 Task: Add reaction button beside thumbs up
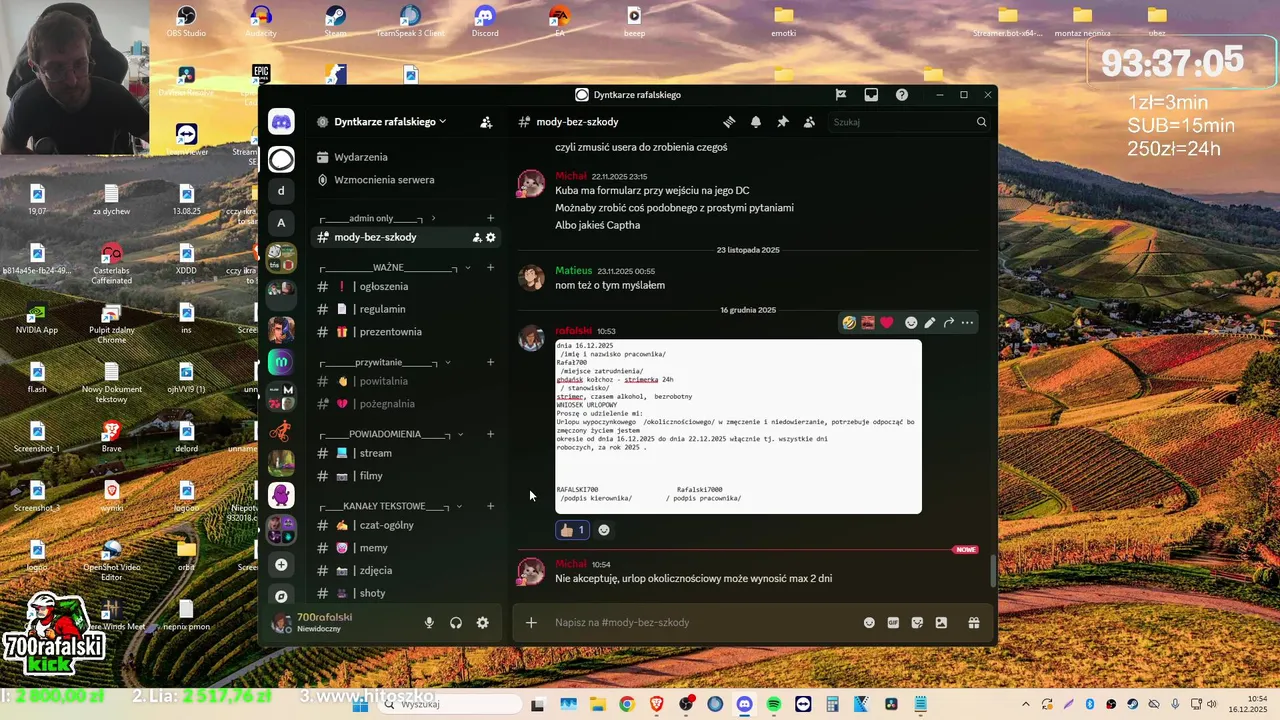point(604,530)
